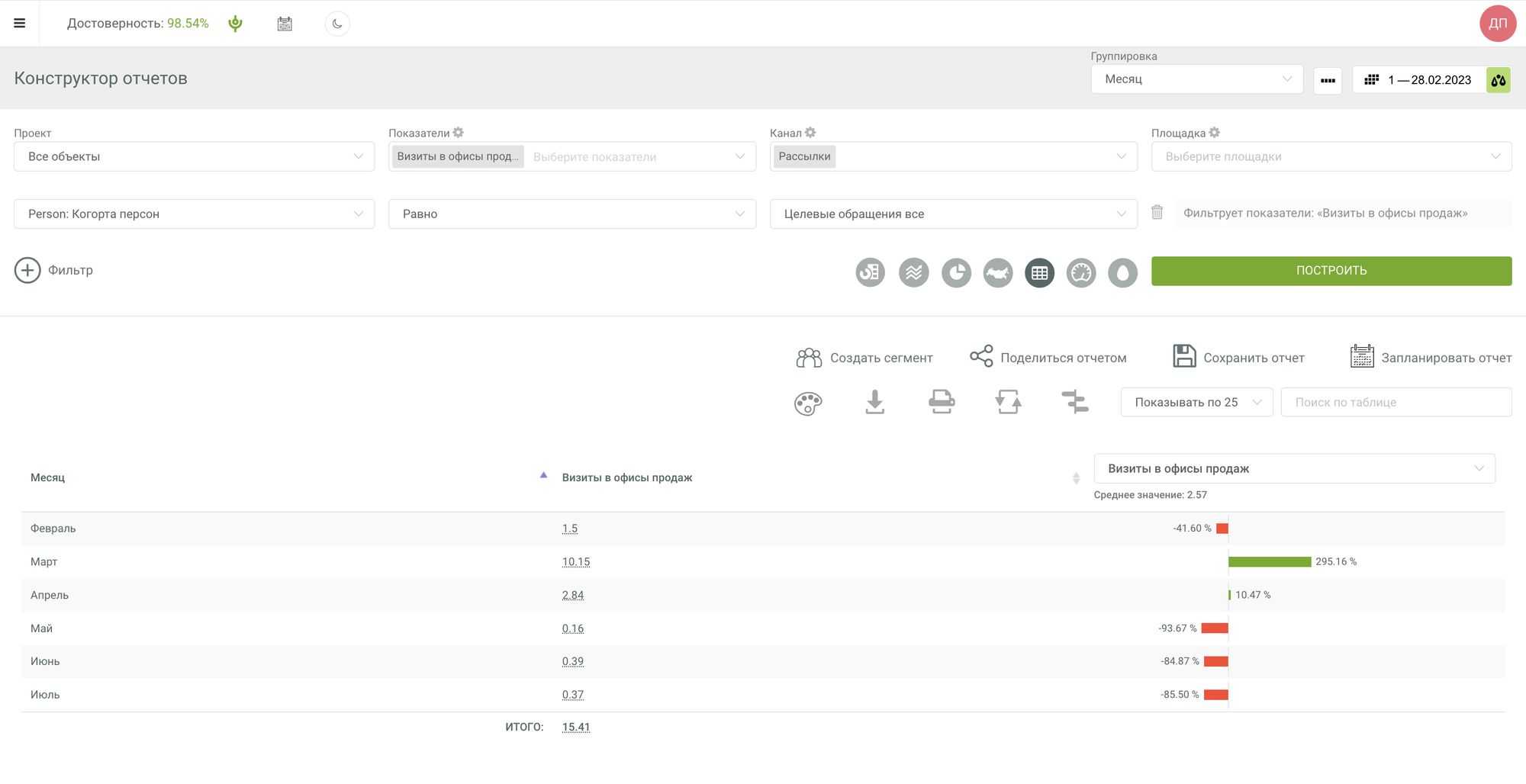Screen dimensions: 1526x784
Task: Click the green bar for Март 295.16 %
Action: click(1269, 562)
